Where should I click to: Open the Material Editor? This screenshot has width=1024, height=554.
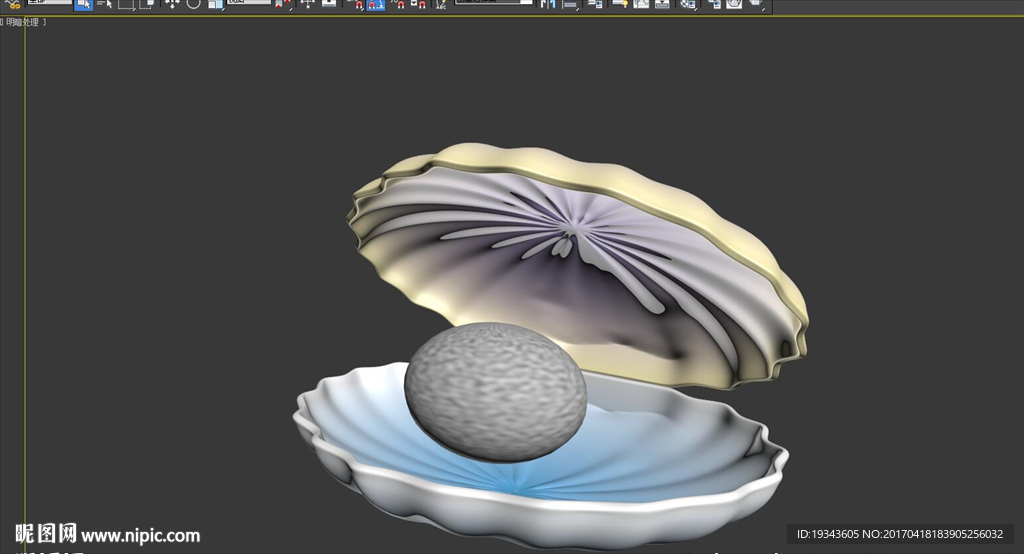pos(688,4)
